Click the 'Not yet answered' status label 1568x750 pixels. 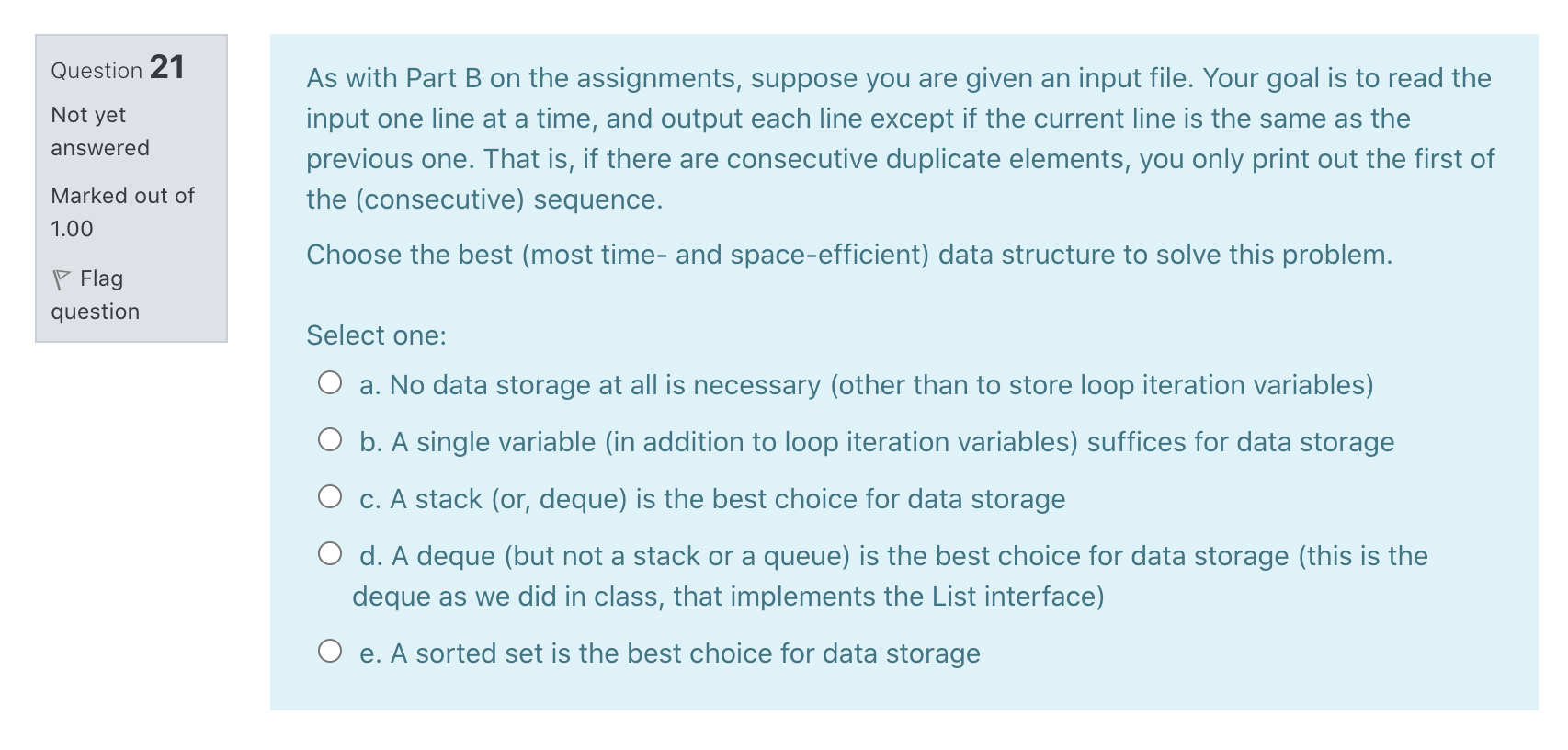(99, 131)
